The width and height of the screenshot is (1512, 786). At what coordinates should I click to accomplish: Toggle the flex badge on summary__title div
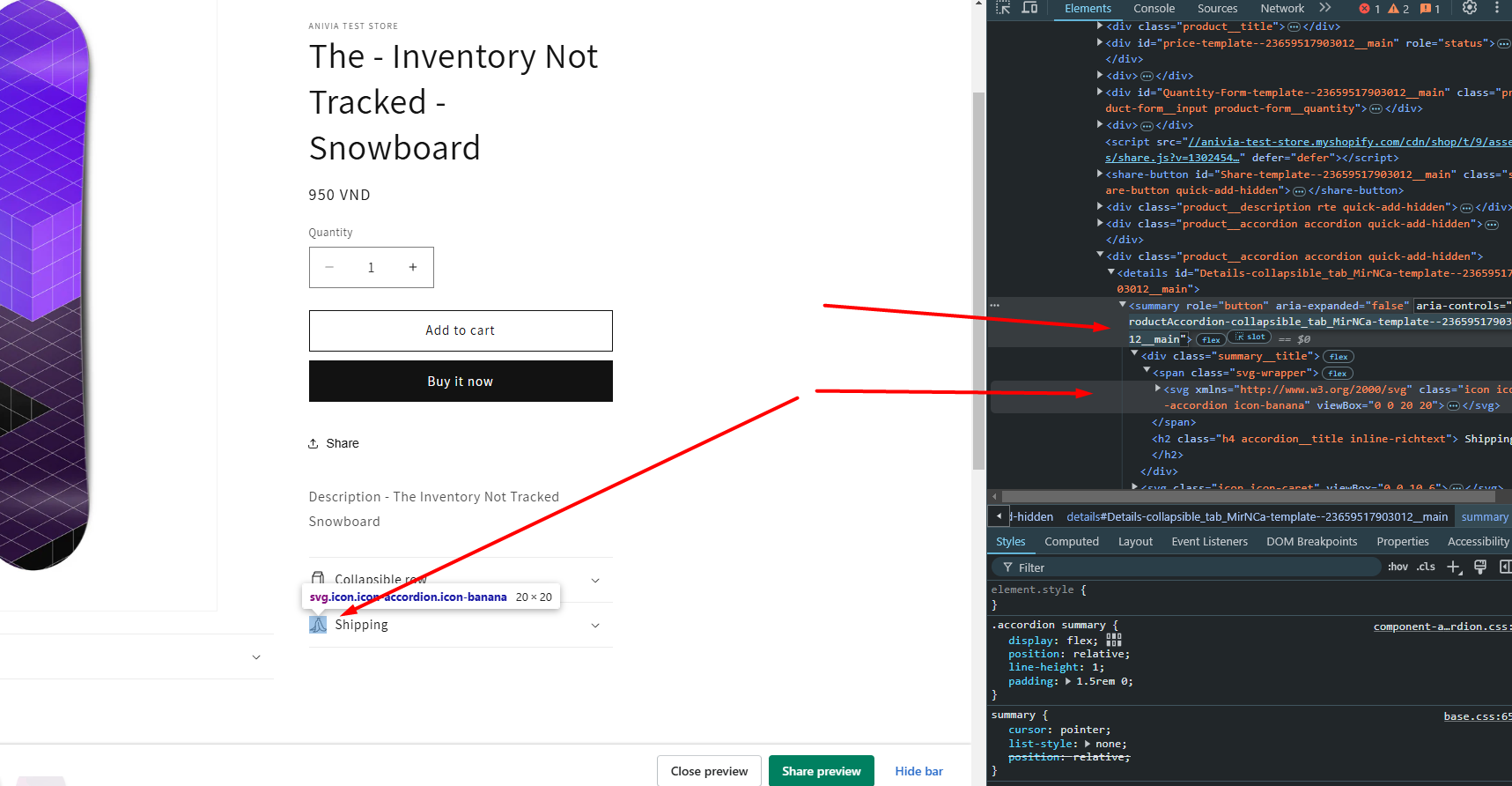point(1339,357)
